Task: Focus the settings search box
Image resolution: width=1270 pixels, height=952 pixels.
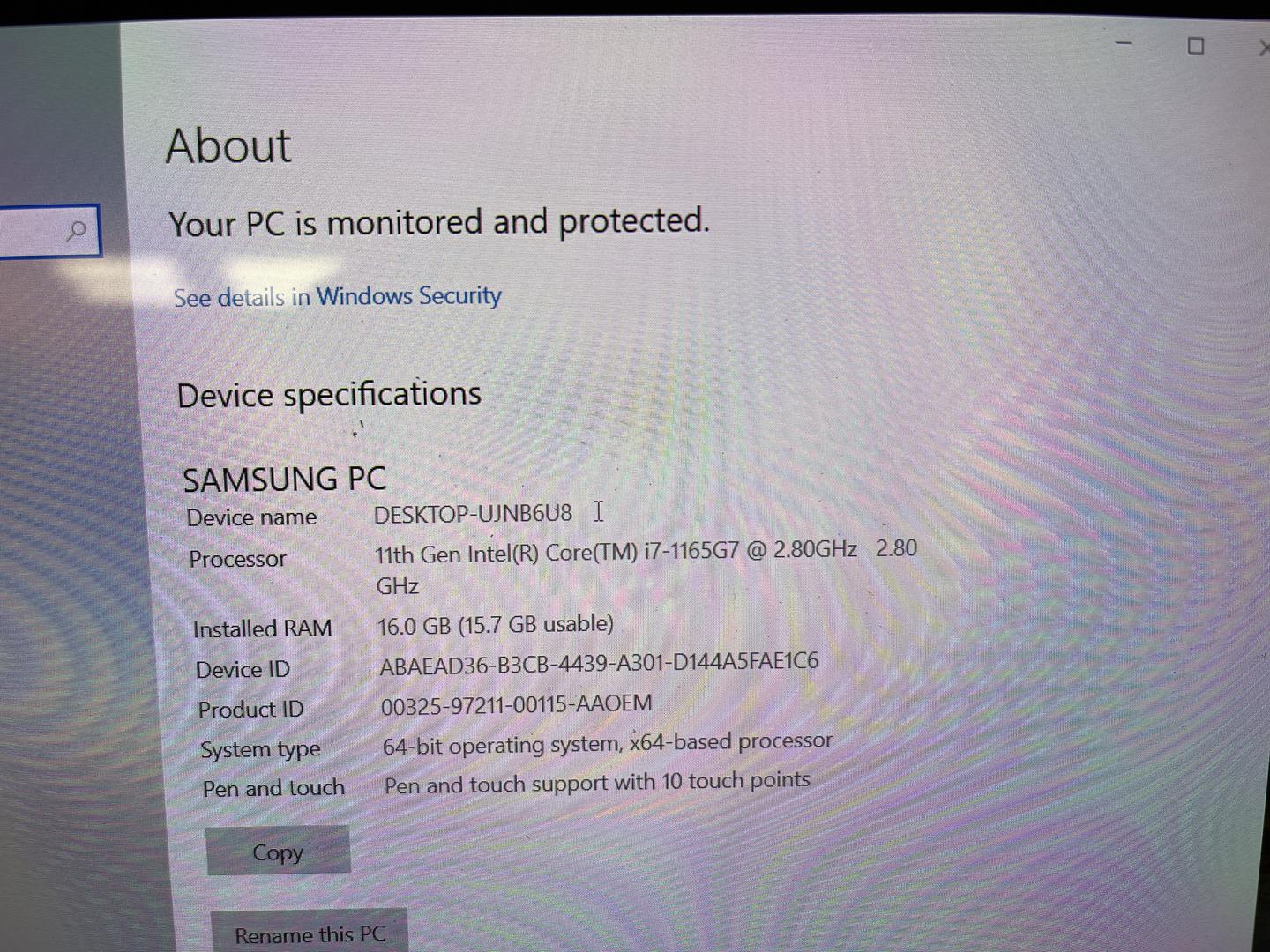Action: pos(49,231)
